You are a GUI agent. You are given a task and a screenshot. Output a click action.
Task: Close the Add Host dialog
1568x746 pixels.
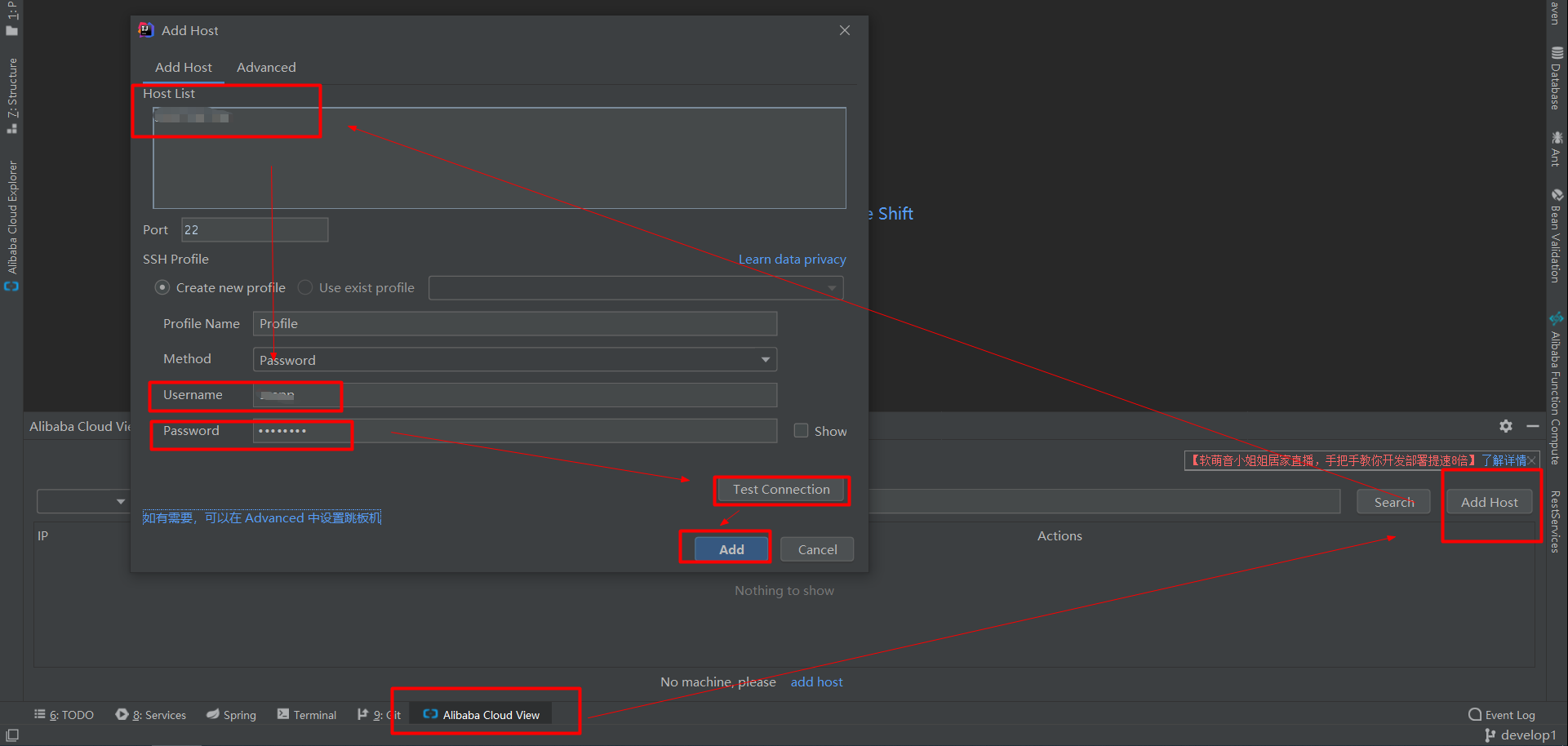coord(845,30)
